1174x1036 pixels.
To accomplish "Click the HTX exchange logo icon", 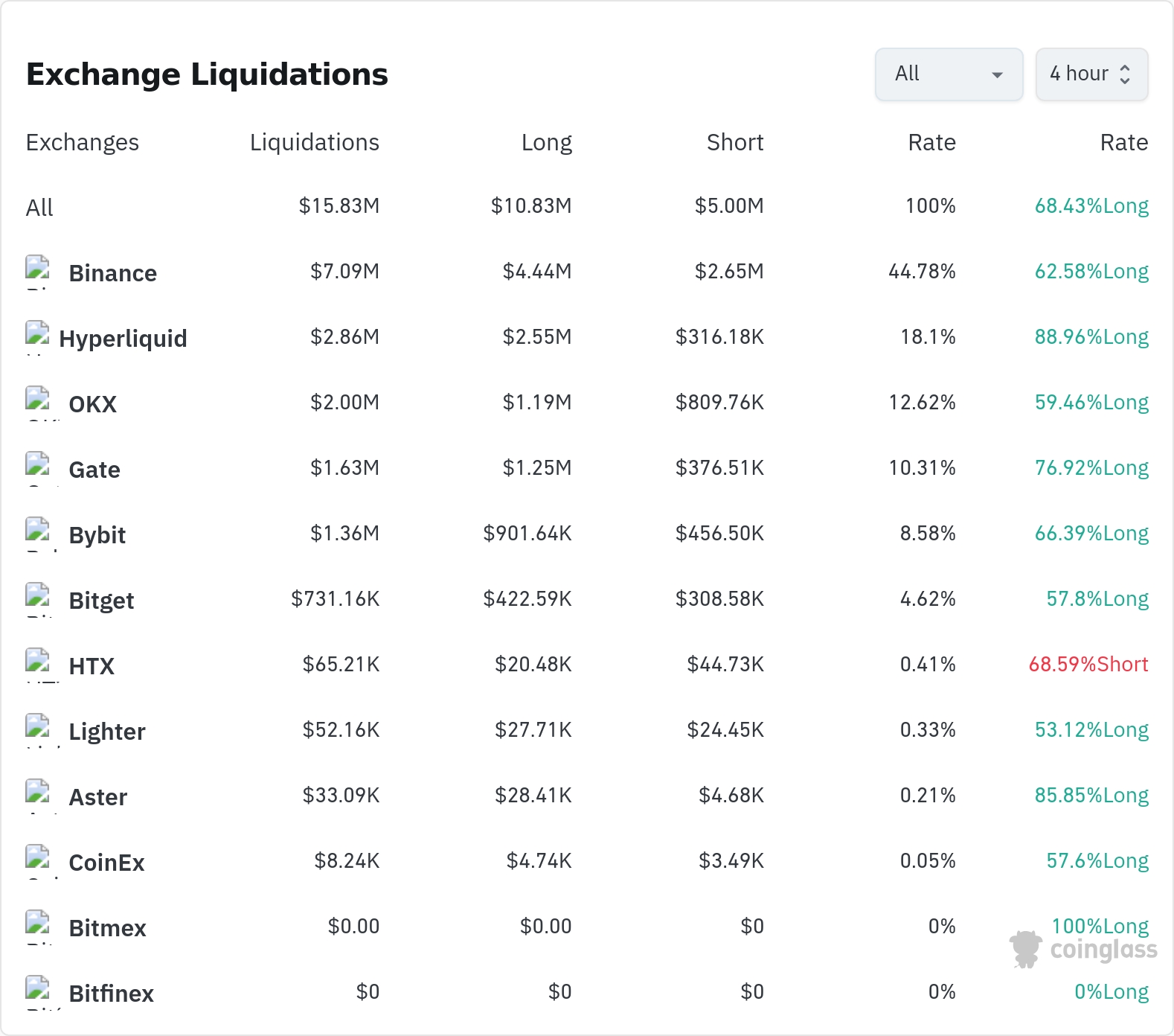I will click(x=38, y=665).
